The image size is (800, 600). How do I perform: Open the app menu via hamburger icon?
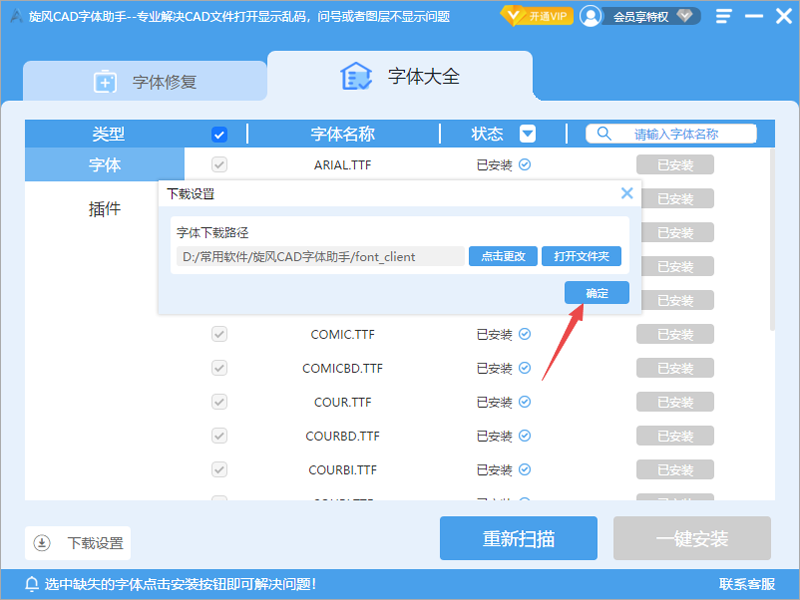tap(723, 15)
